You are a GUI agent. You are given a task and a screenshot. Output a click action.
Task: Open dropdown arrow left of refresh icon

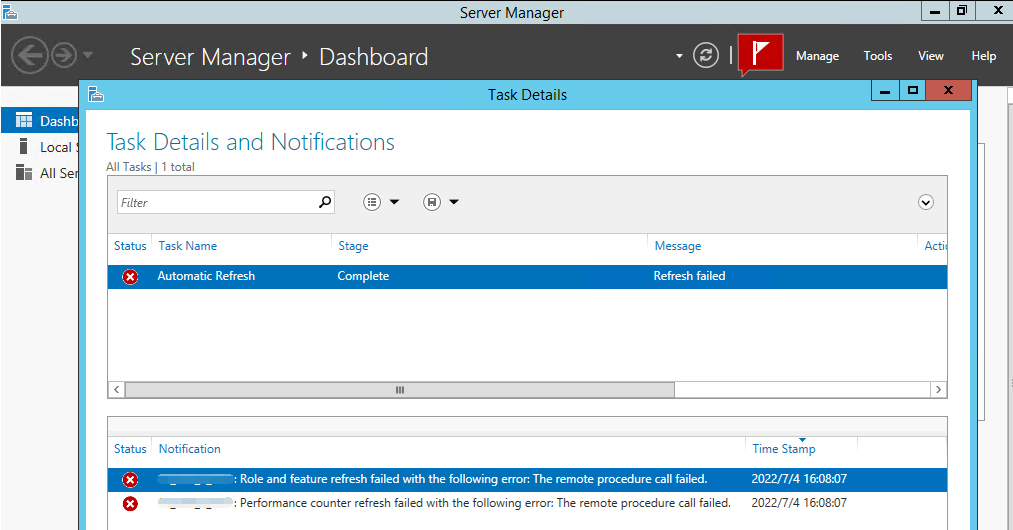click(x=679, y=56)
